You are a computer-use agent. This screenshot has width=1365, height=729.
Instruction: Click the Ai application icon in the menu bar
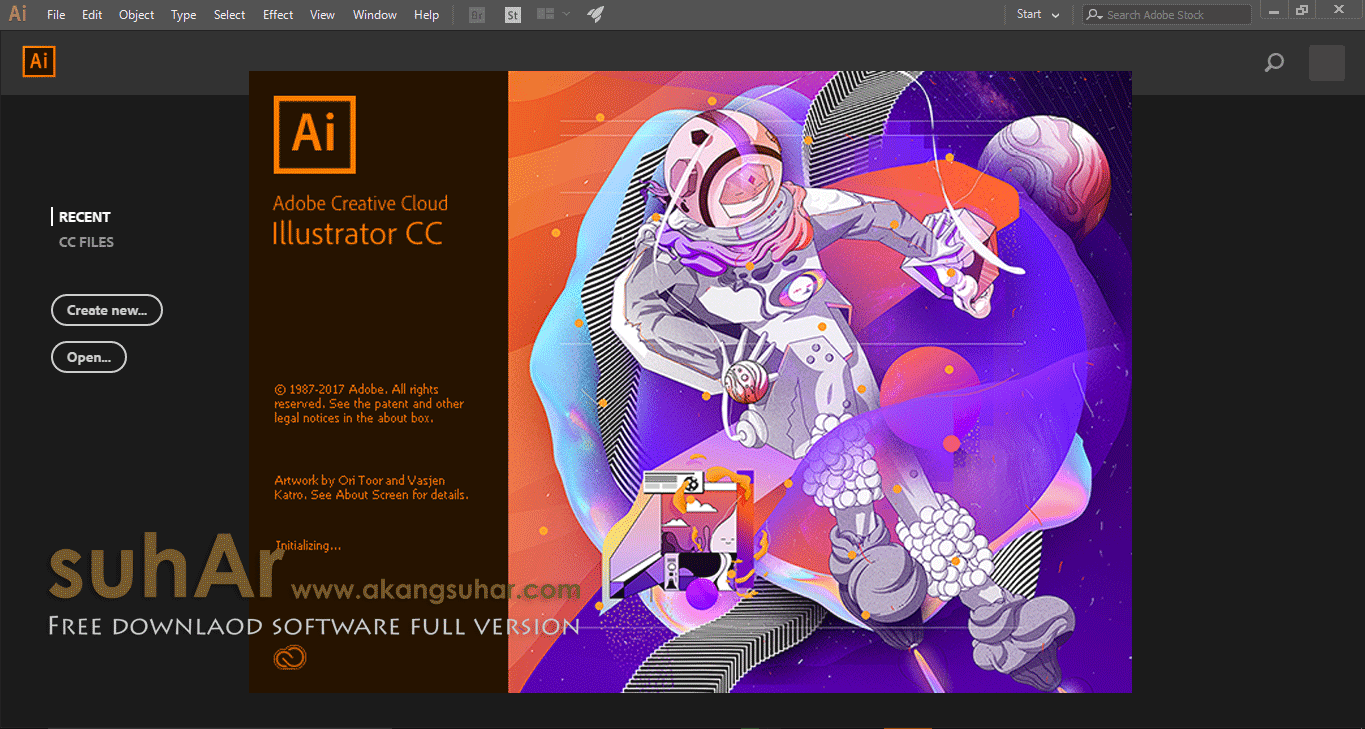point(18,14)
